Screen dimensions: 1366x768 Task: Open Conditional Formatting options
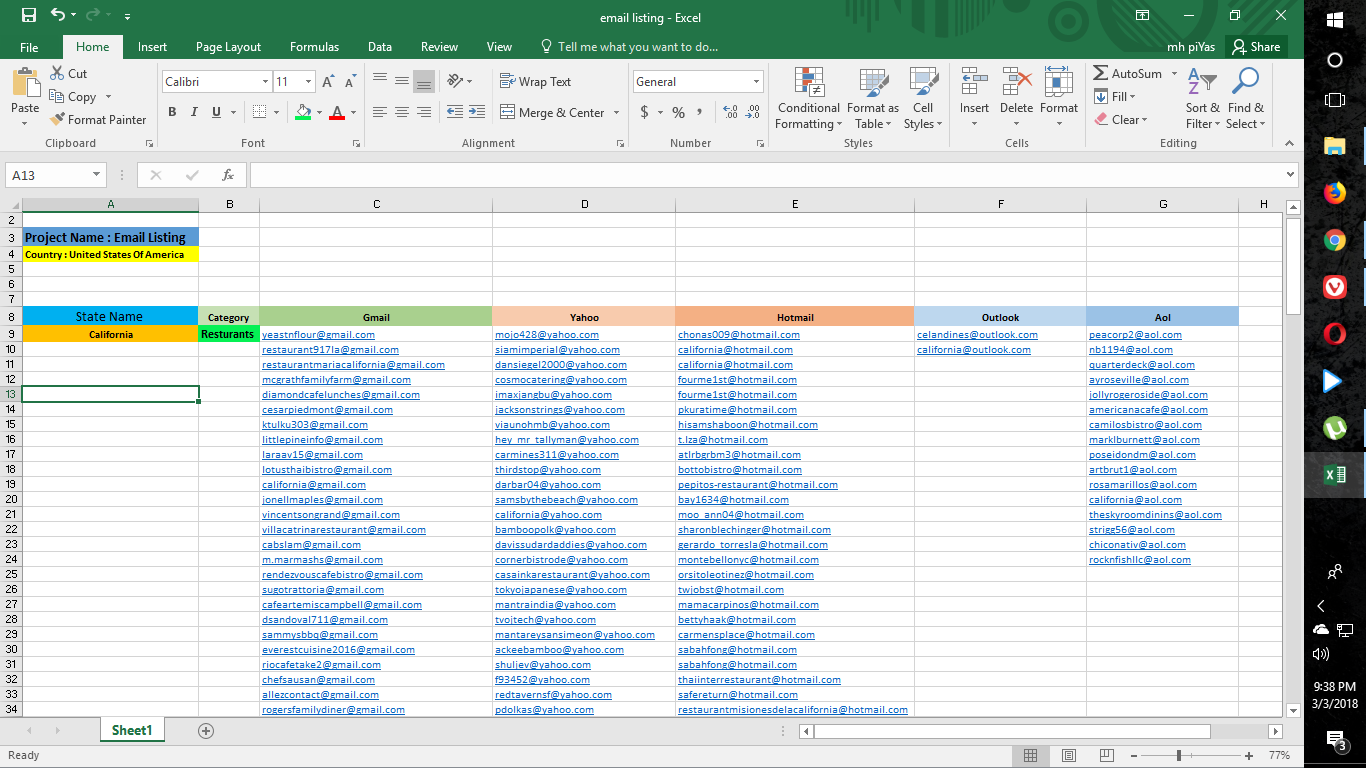pyautogui.click(x=808, y=95)
